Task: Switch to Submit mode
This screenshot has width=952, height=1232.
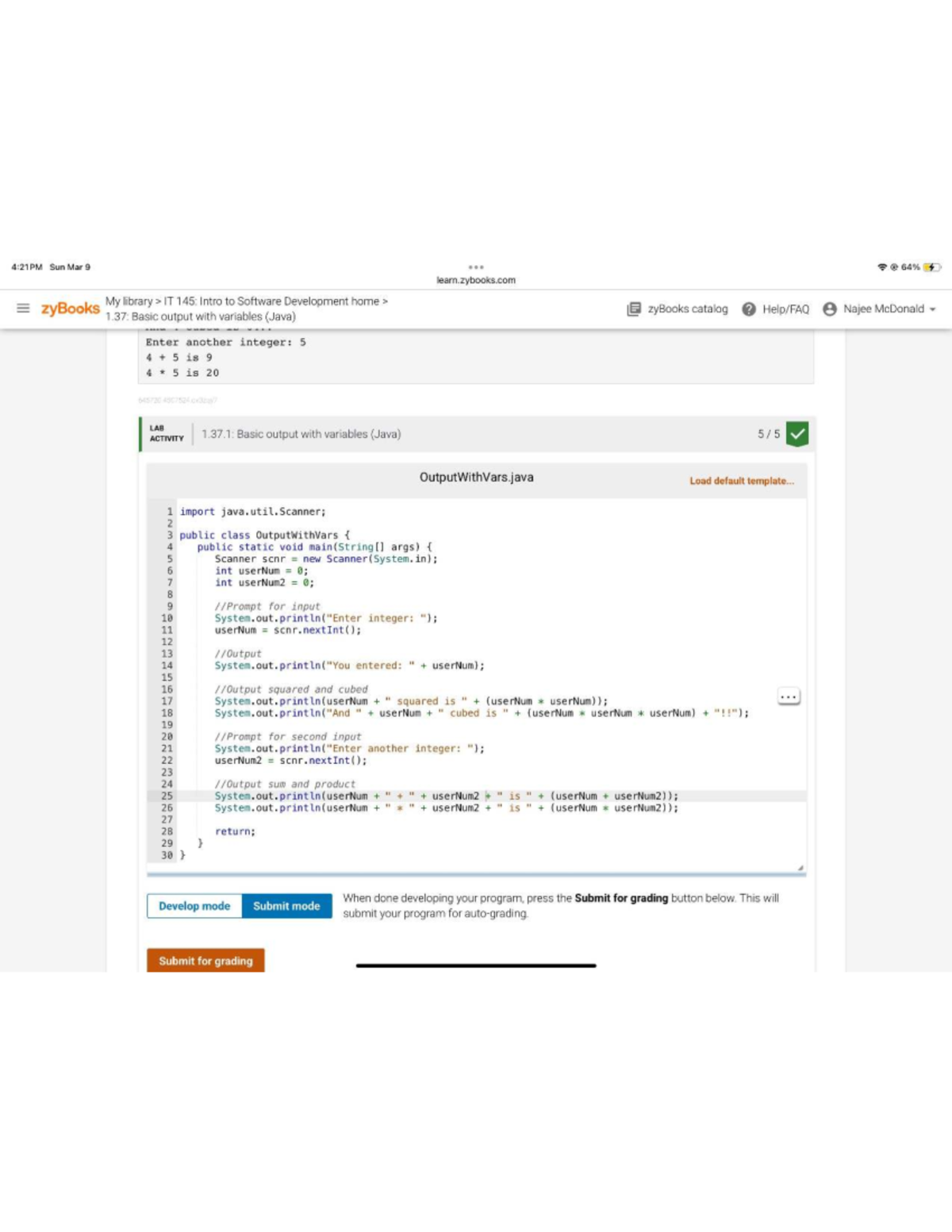Action: (286, 906)
